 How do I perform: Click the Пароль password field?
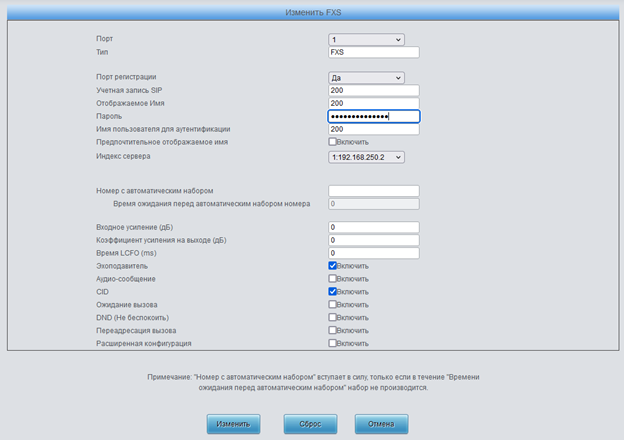pyautogui.click(x=374, y=116)
